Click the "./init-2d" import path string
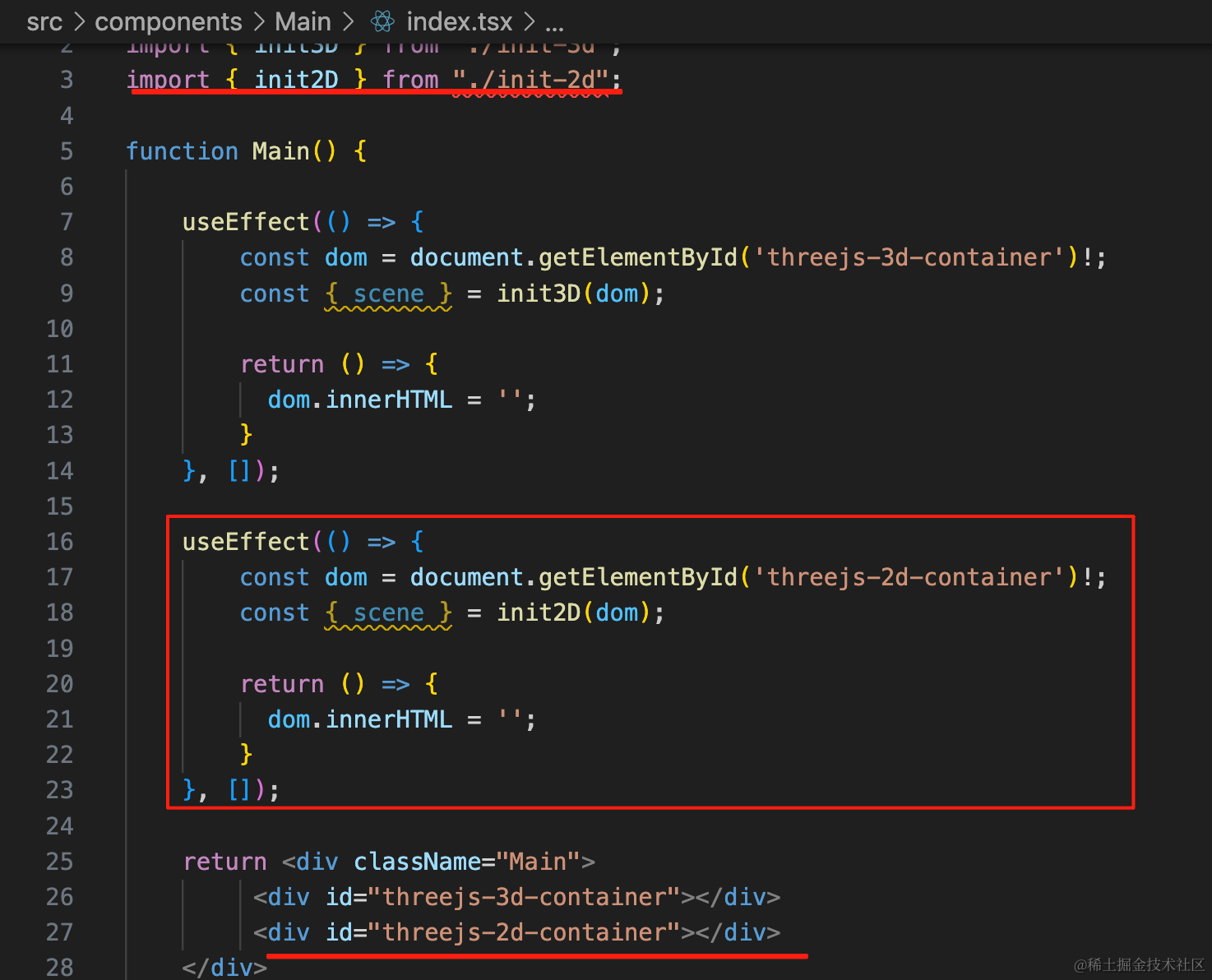The image size is (1212, 980). [x=531, y=80]
